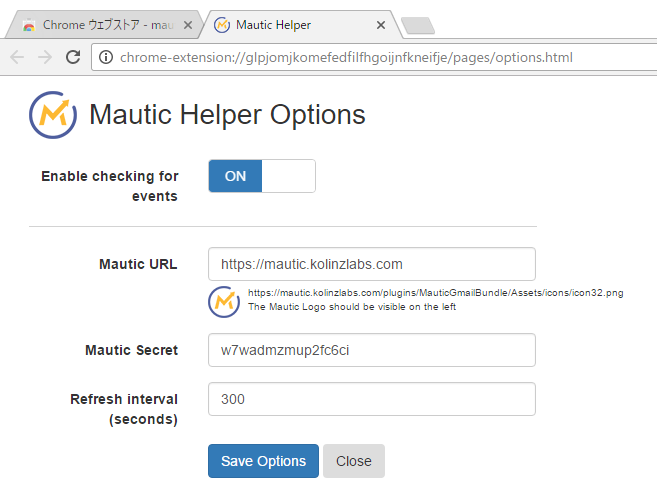
Task: Select the Refresh interval seconds field
Action: point(371,399)
